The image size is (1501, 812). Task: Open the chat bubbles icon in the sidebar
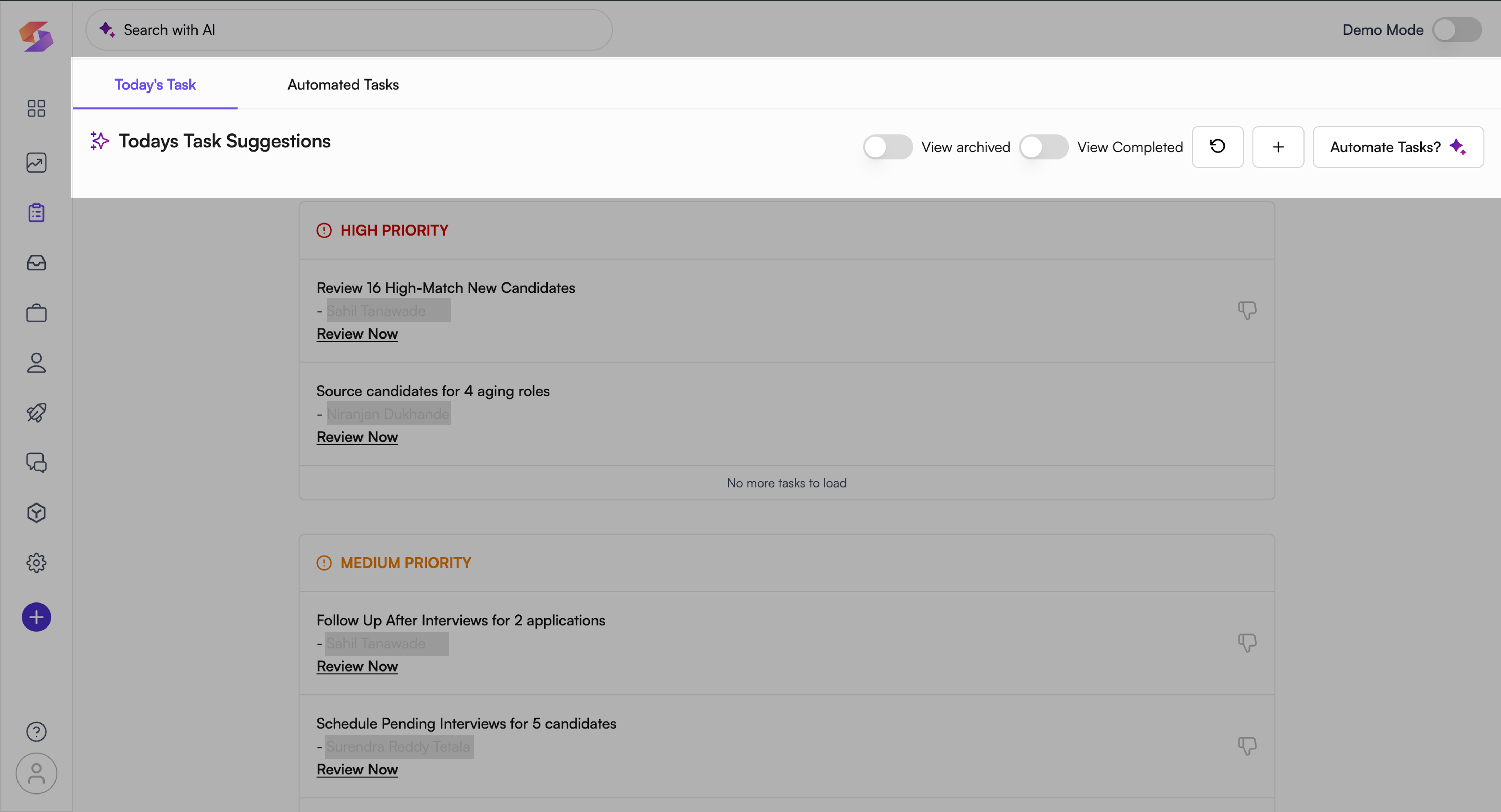(36, 463)
